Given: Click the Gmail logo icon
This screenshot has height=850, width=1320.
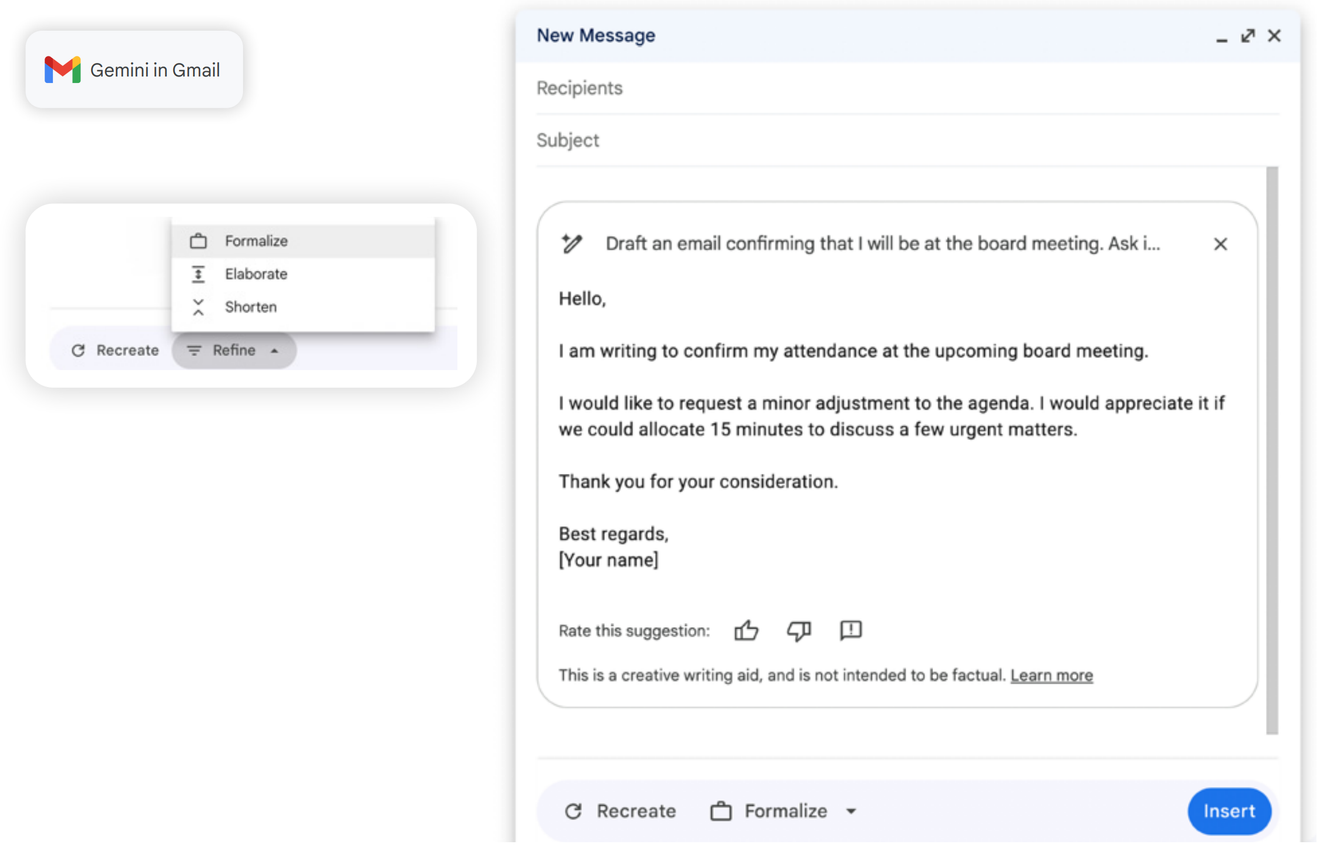Looking at the screenshot, I should click(x=62, y=70).
